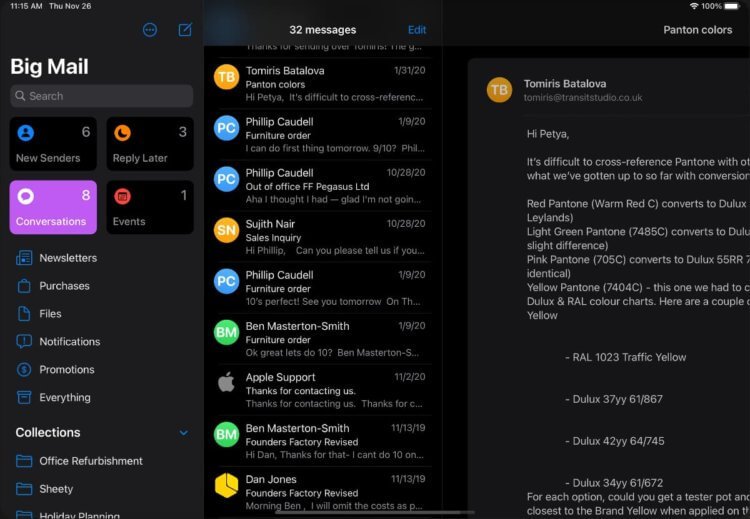Click the Events calendar icon
This screenshot has height=519, width=750.
[122, 196]
